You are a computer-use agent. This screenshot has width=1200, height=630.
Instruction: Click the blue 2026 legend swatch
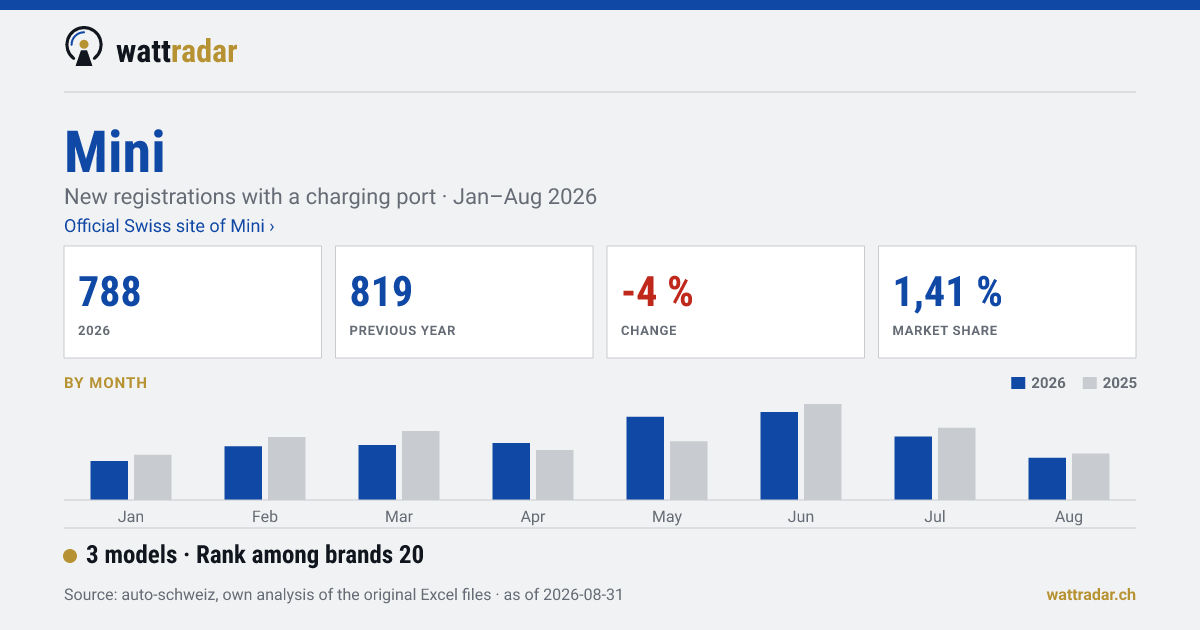coord(1019,383)
